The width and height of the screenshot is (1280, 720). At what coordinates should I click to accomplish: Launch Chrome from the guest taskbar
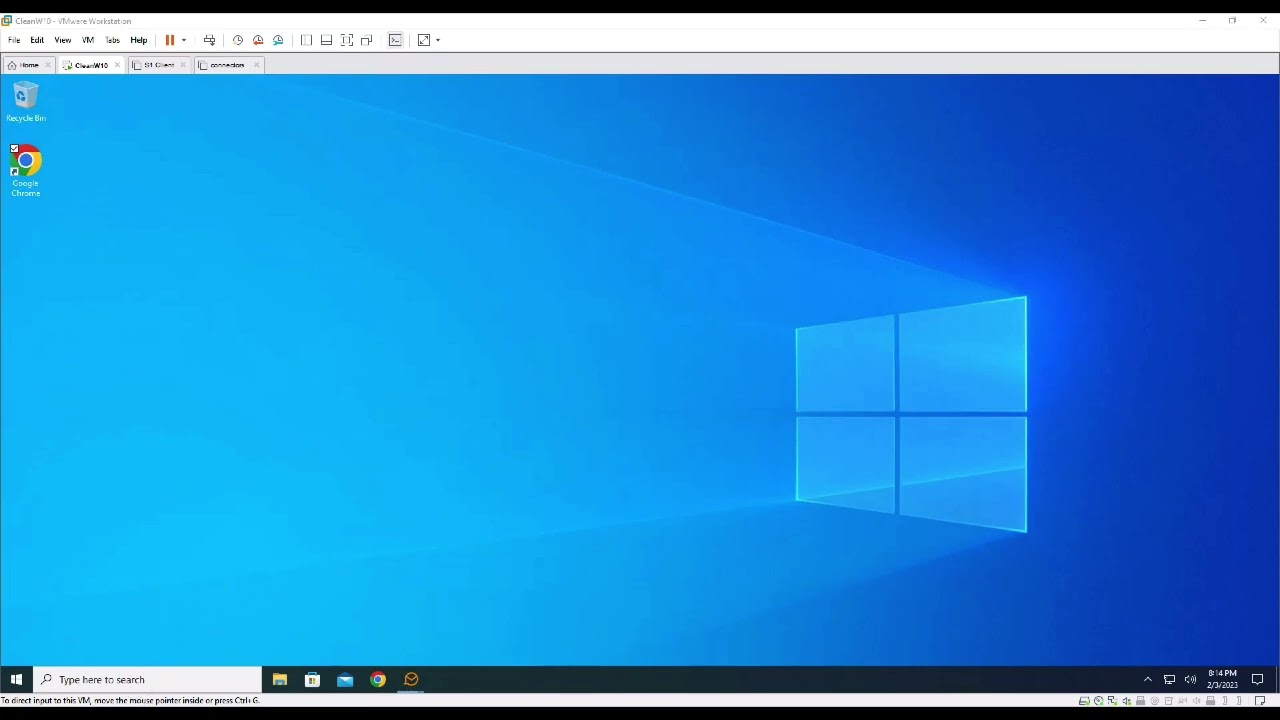tap(378, 680)
